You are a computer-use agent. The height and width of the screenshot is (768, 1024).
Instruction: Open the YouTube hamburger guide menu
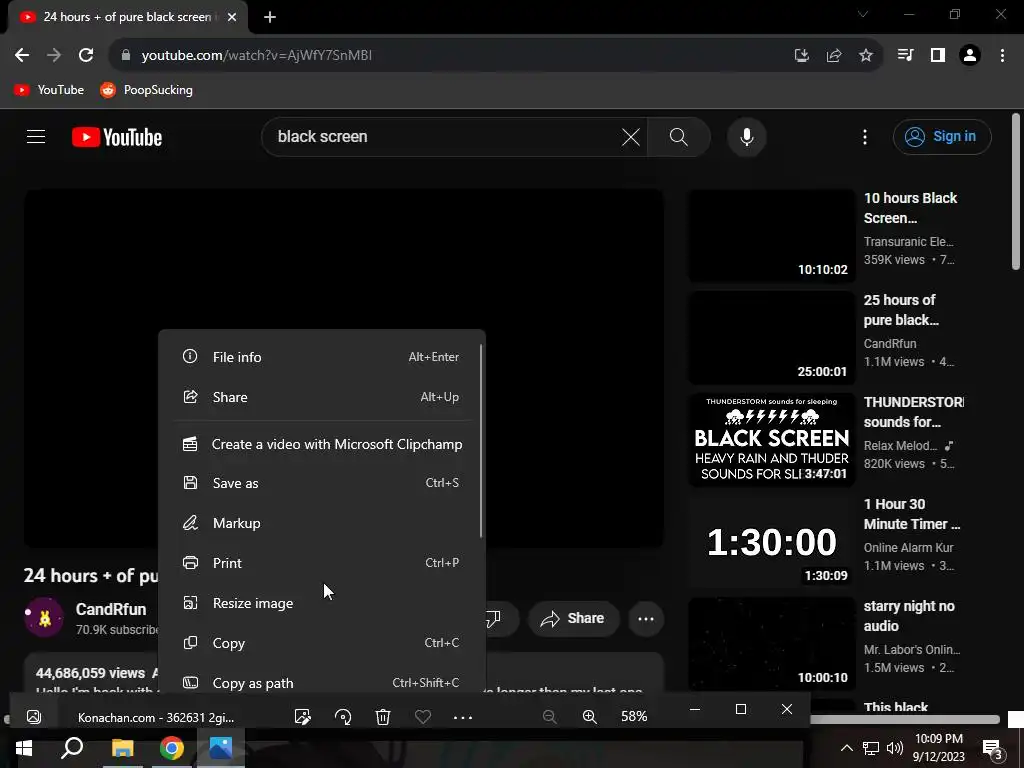tap(36, 136)
